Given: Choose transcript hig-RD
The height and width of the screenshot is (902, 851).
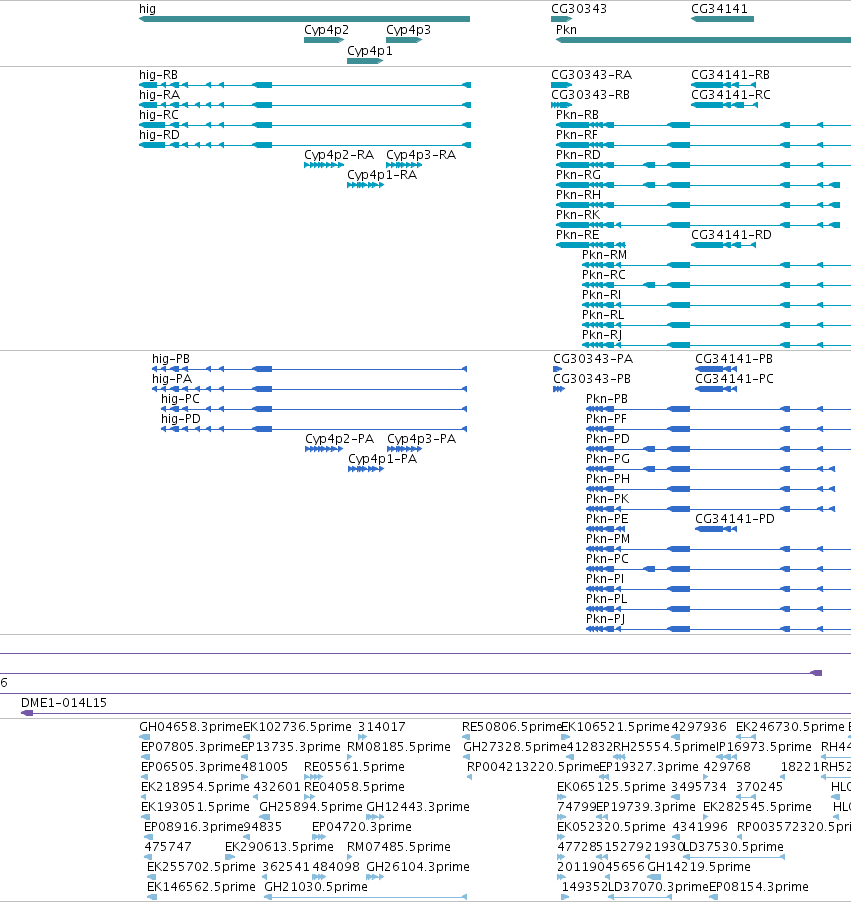Looking at the screenshot, I should (159, 135).
